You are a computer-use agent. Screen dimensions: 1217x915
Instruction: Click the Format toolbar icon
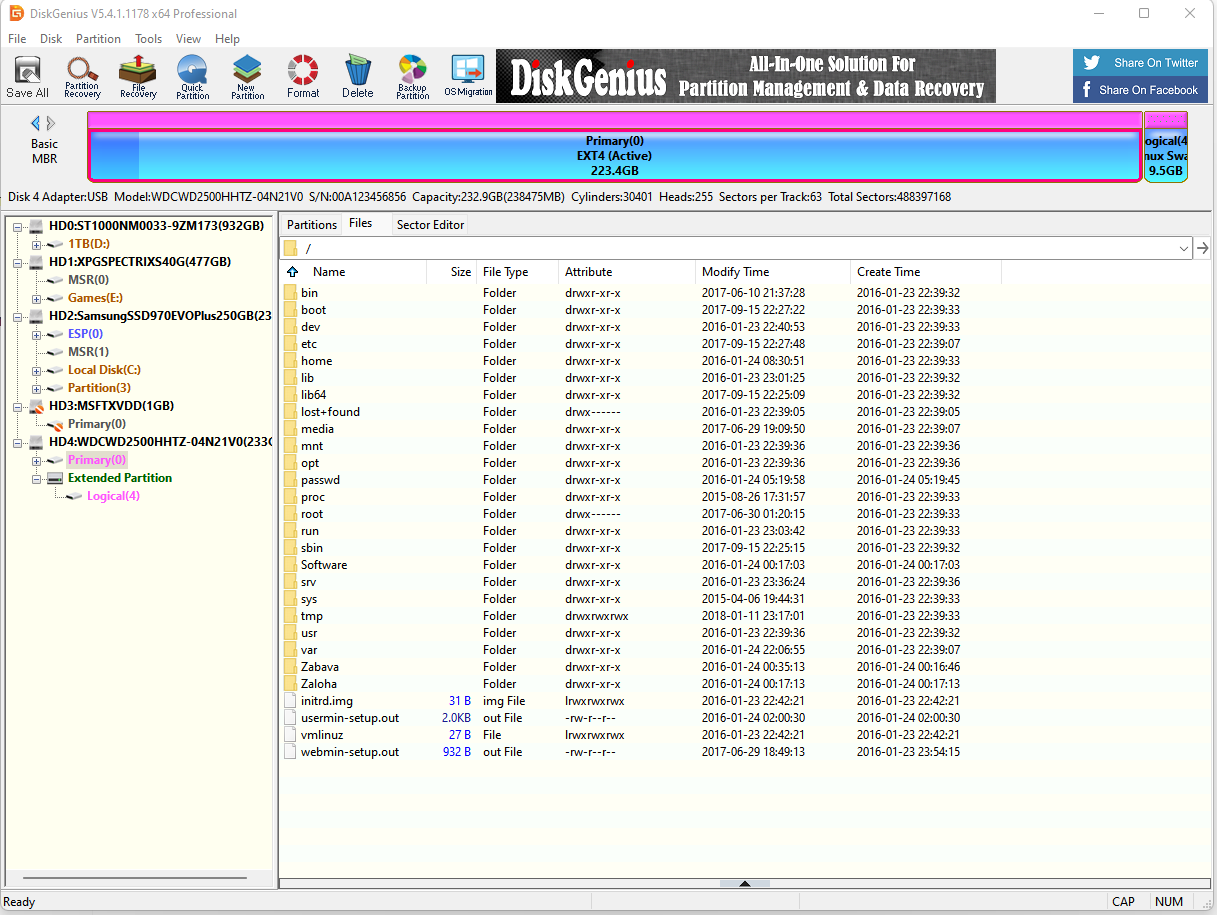(x=303, y=76)
